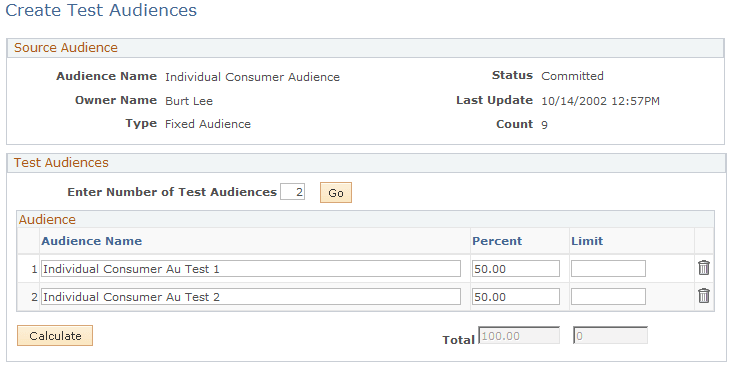The image size is (734, 368).
Task: Click the Percent column header
Action: pos(497,241)
